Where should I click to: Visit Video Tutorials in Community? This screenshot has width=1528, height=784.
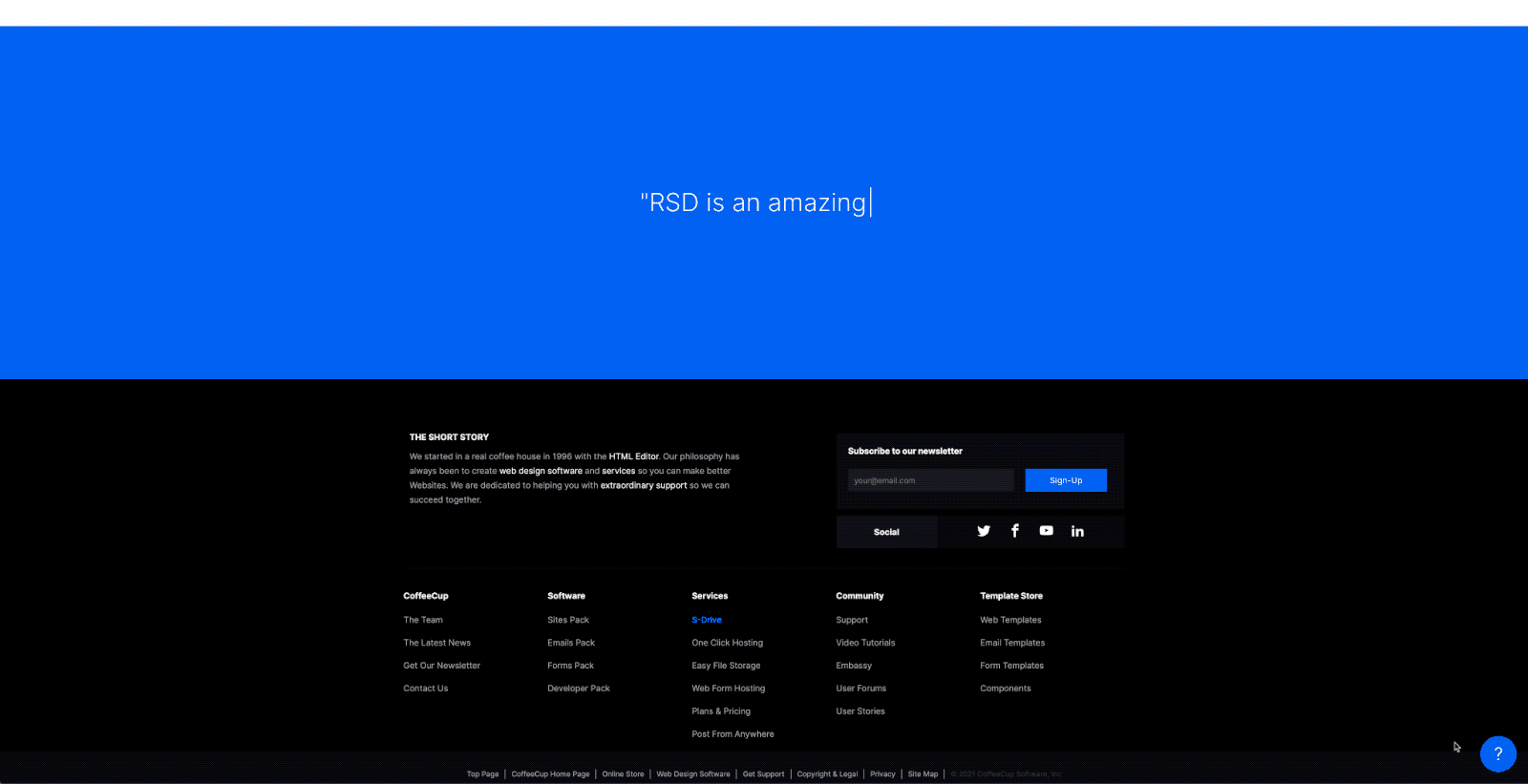click(x=865, y=643)
